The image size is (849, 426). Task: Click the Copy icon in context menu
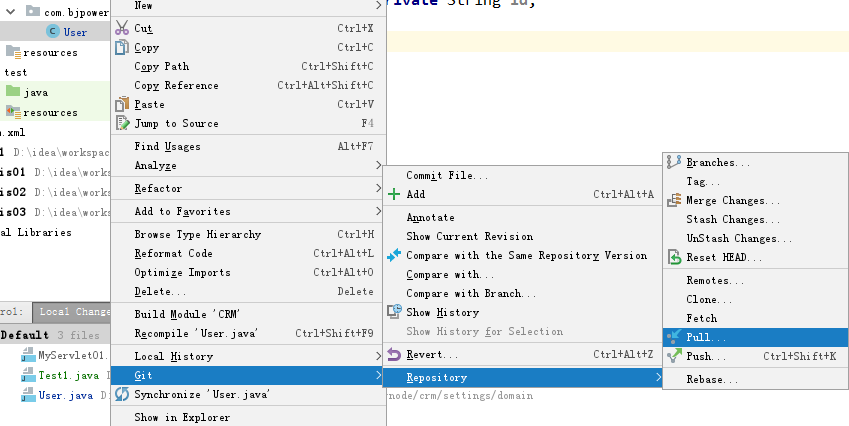pos(123,47)
